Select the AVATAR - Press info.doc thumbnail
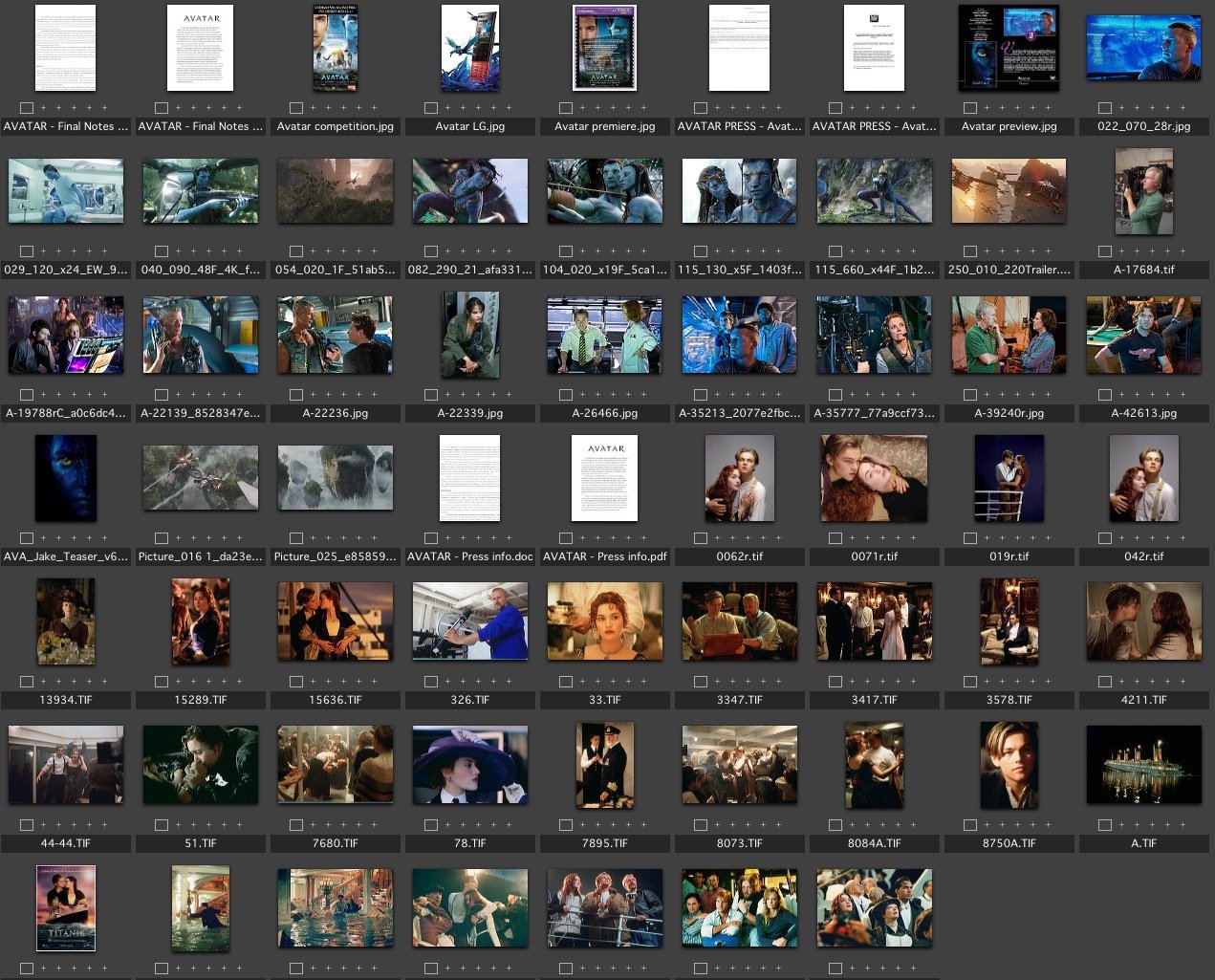 pyautogui.click(x=469, y=478)
